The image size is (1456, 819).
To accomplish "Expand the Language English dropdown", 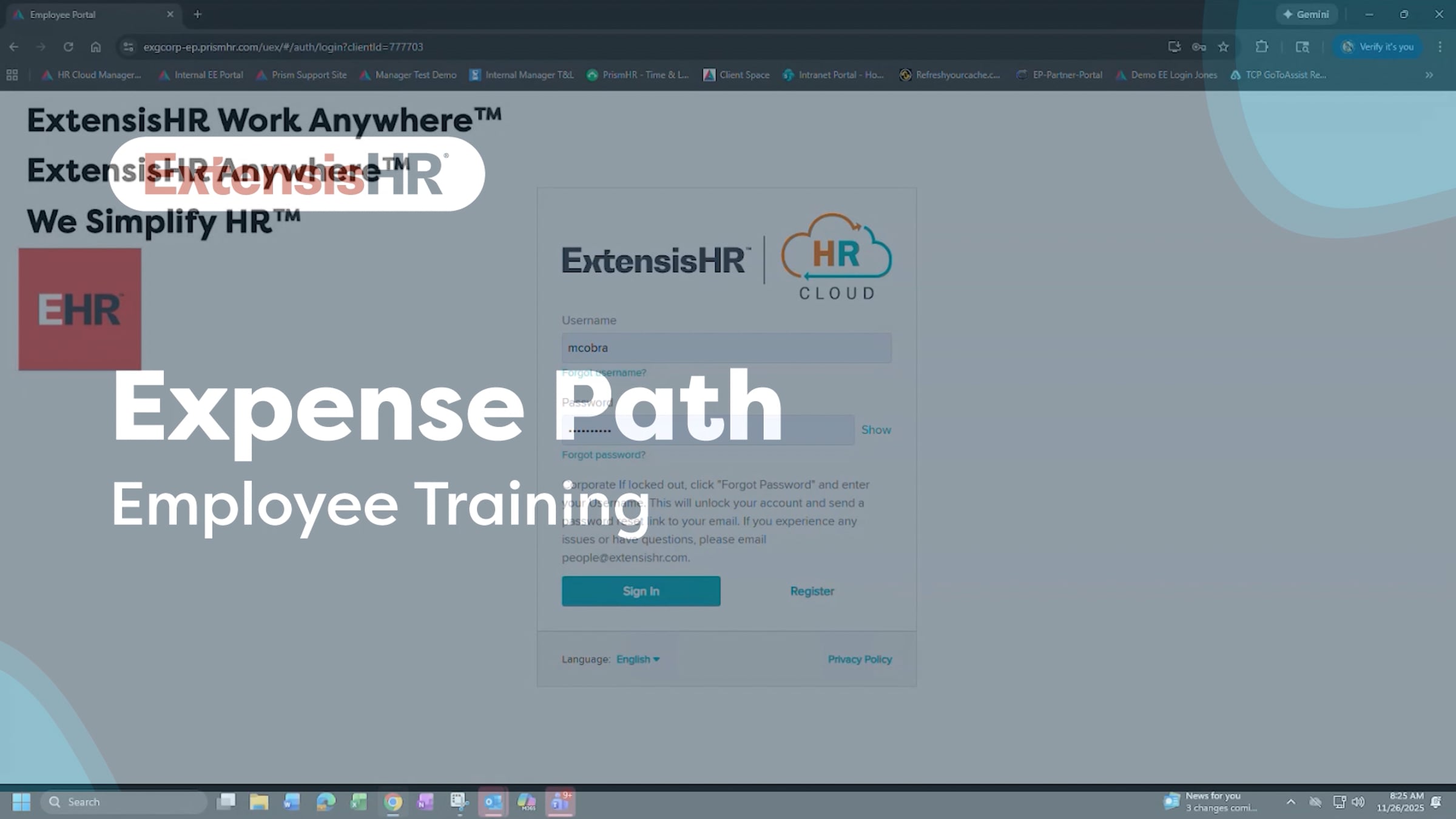I will 638,659.
